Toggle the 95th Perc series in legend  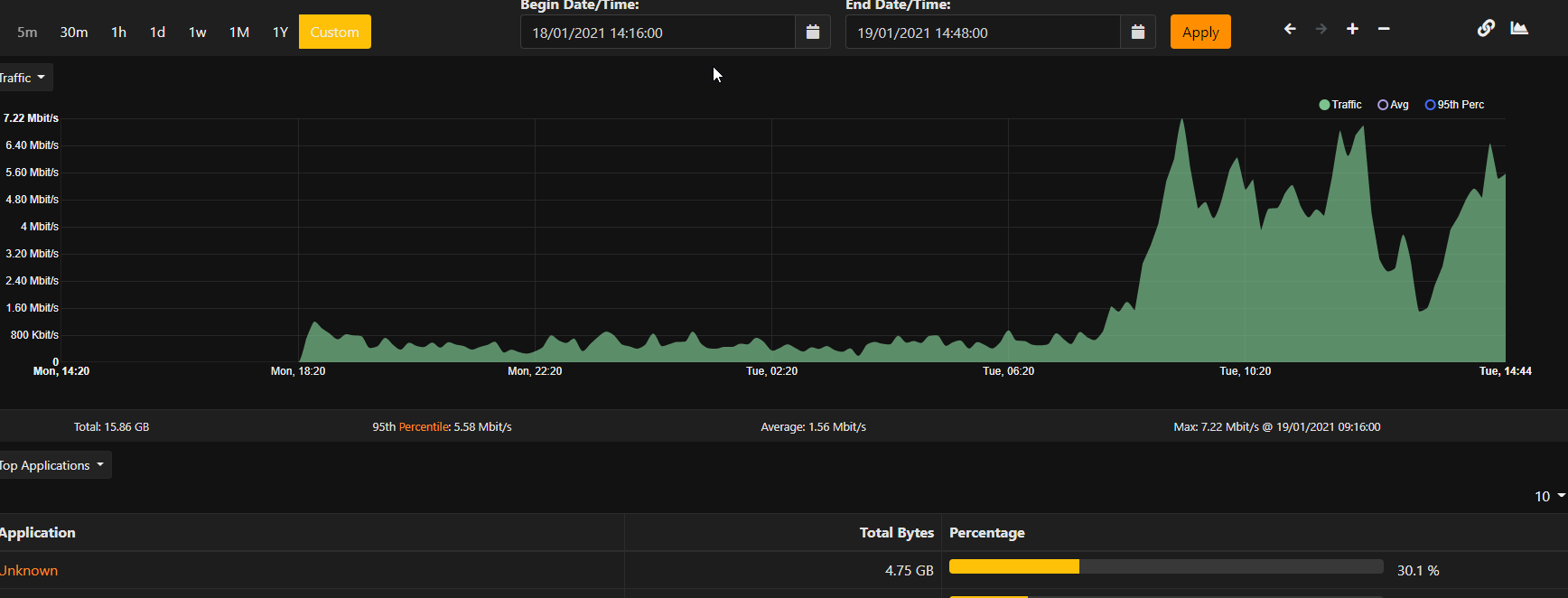[1454, 105]
